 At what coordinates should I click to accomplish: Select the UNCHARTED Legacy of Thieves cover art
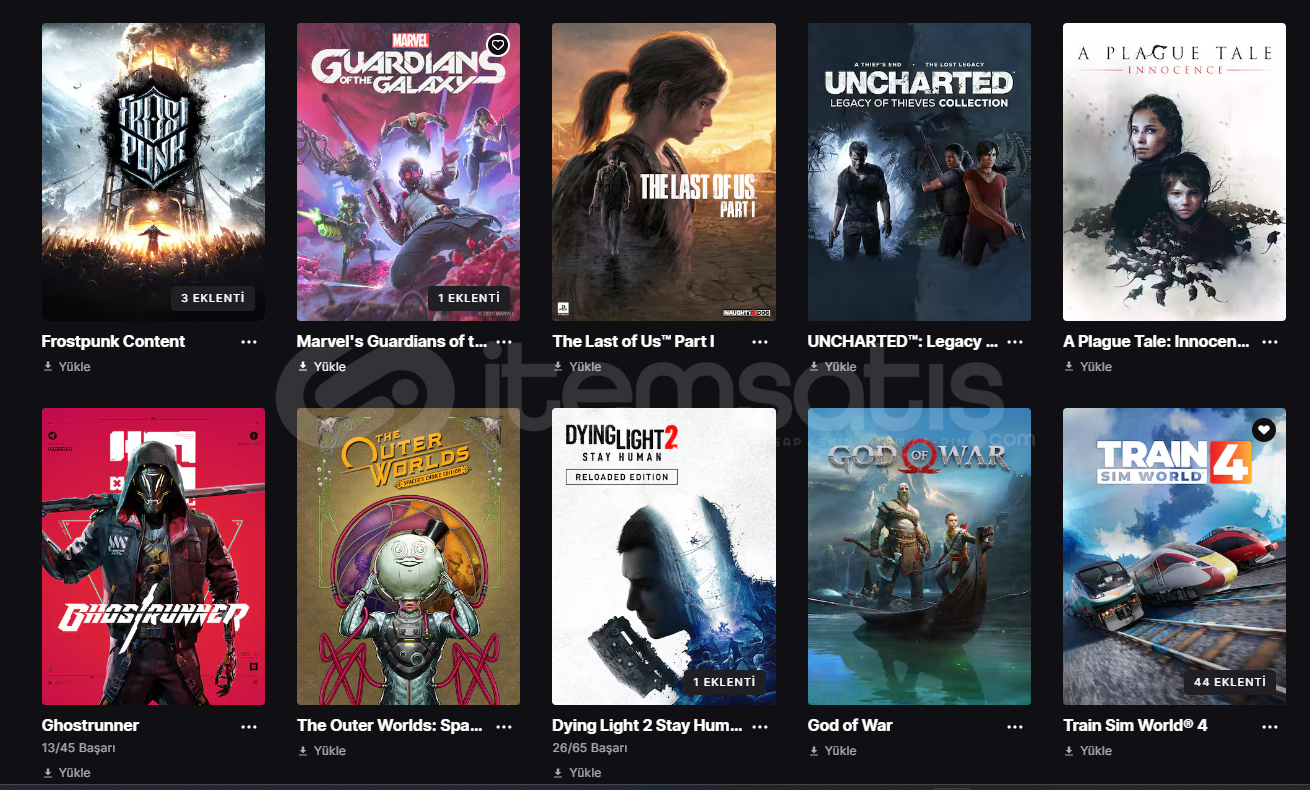(x=919, y=172)
